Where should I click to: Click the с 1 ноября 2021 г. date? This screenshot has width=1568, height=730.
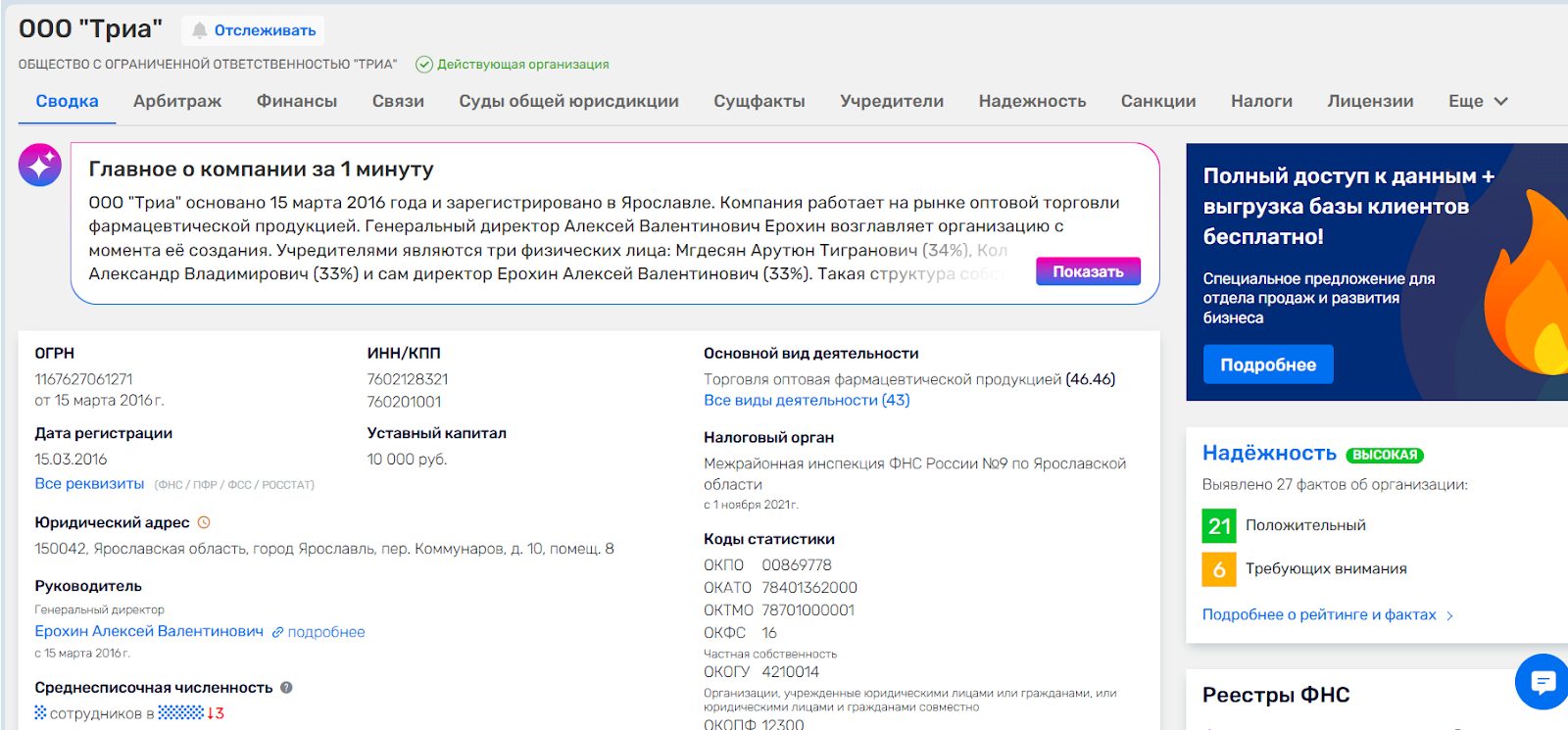click(x=751, y=505)
